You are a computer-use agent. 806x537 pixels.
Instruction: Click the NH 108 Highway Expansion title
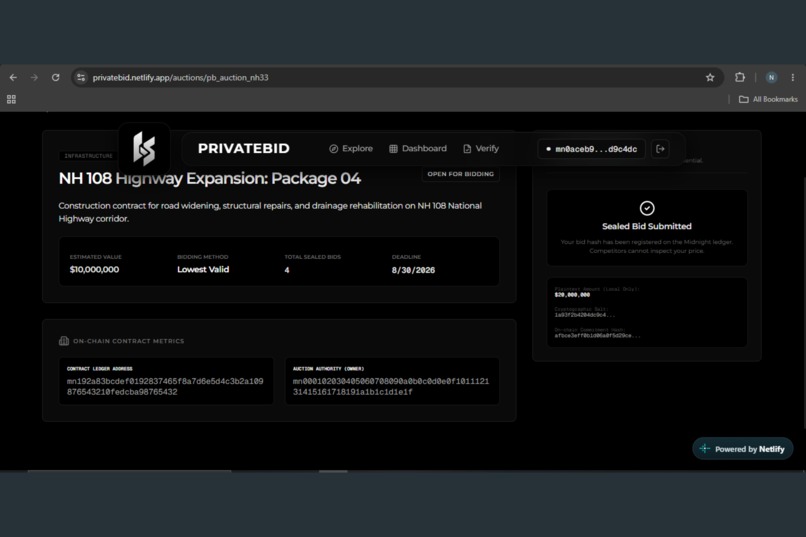click(x=210, y=178)
